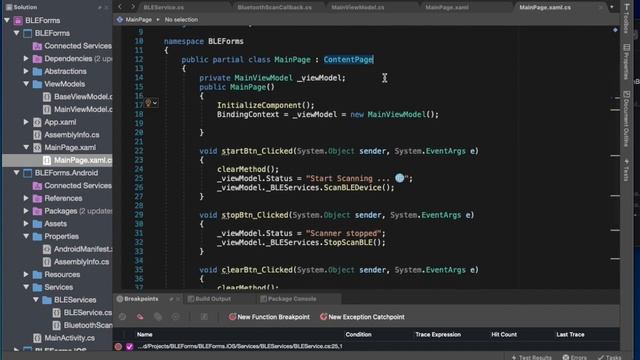Click New Function Breakpoint button
Viewport: 640px width, 360px height.
pyautogui.click(x=269, y=317)
